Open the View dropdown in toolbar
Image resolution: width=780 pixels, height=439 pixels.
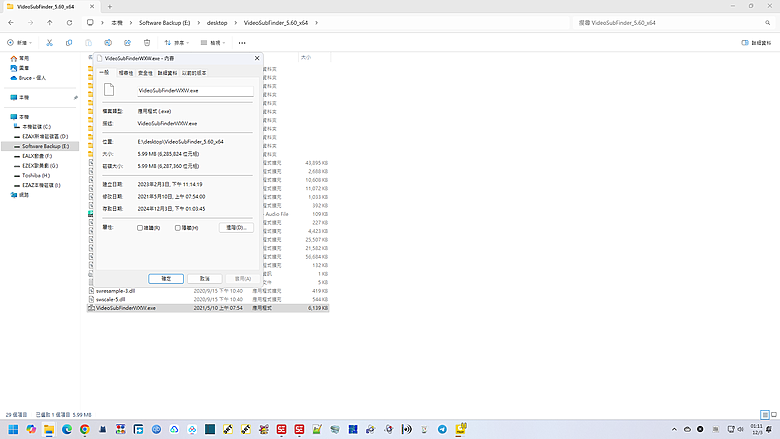(213, 43)
